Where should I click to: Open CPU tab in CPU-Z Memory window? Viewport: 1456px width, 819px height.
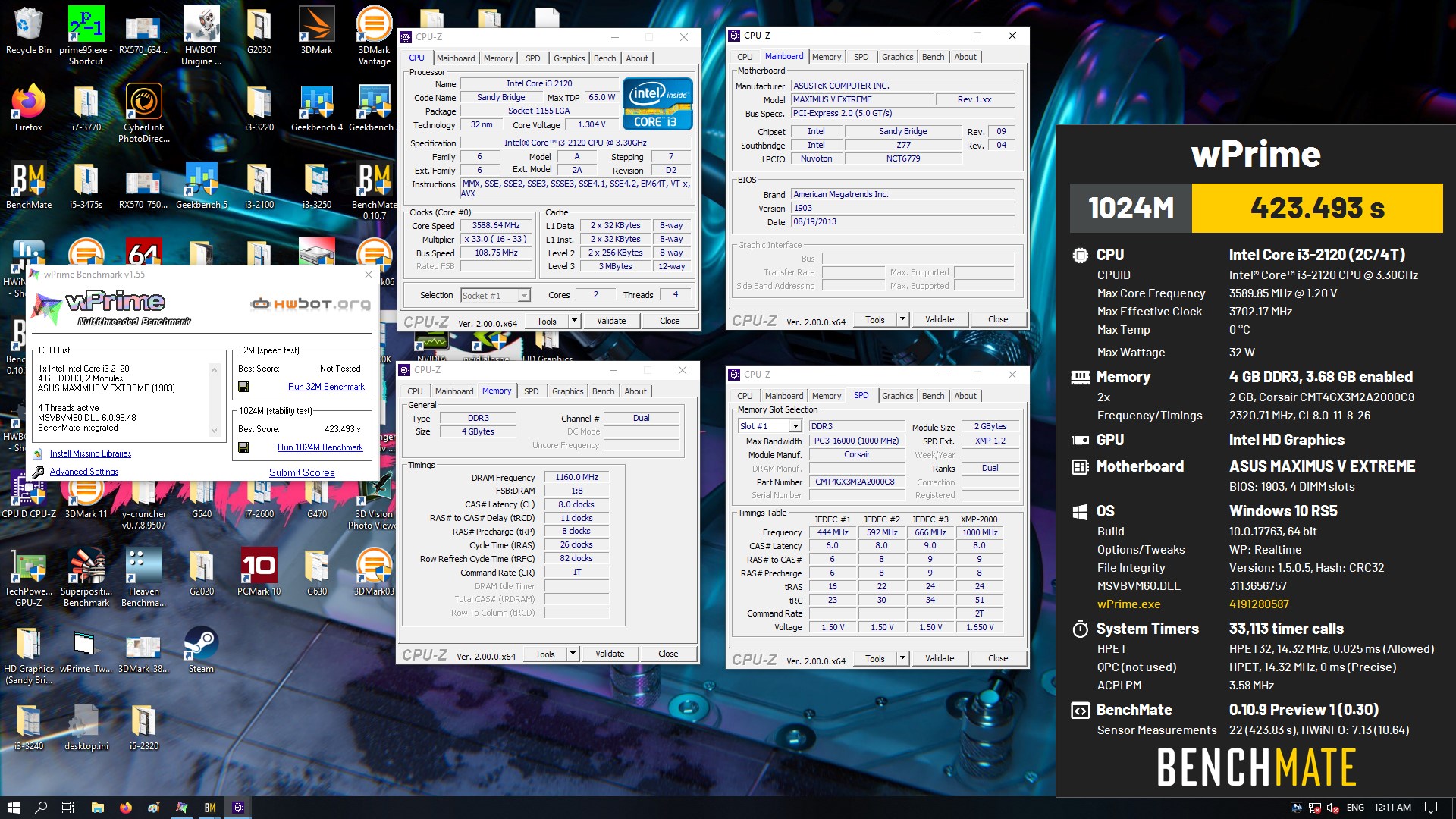pyautogui.click(x=415, y=391)
